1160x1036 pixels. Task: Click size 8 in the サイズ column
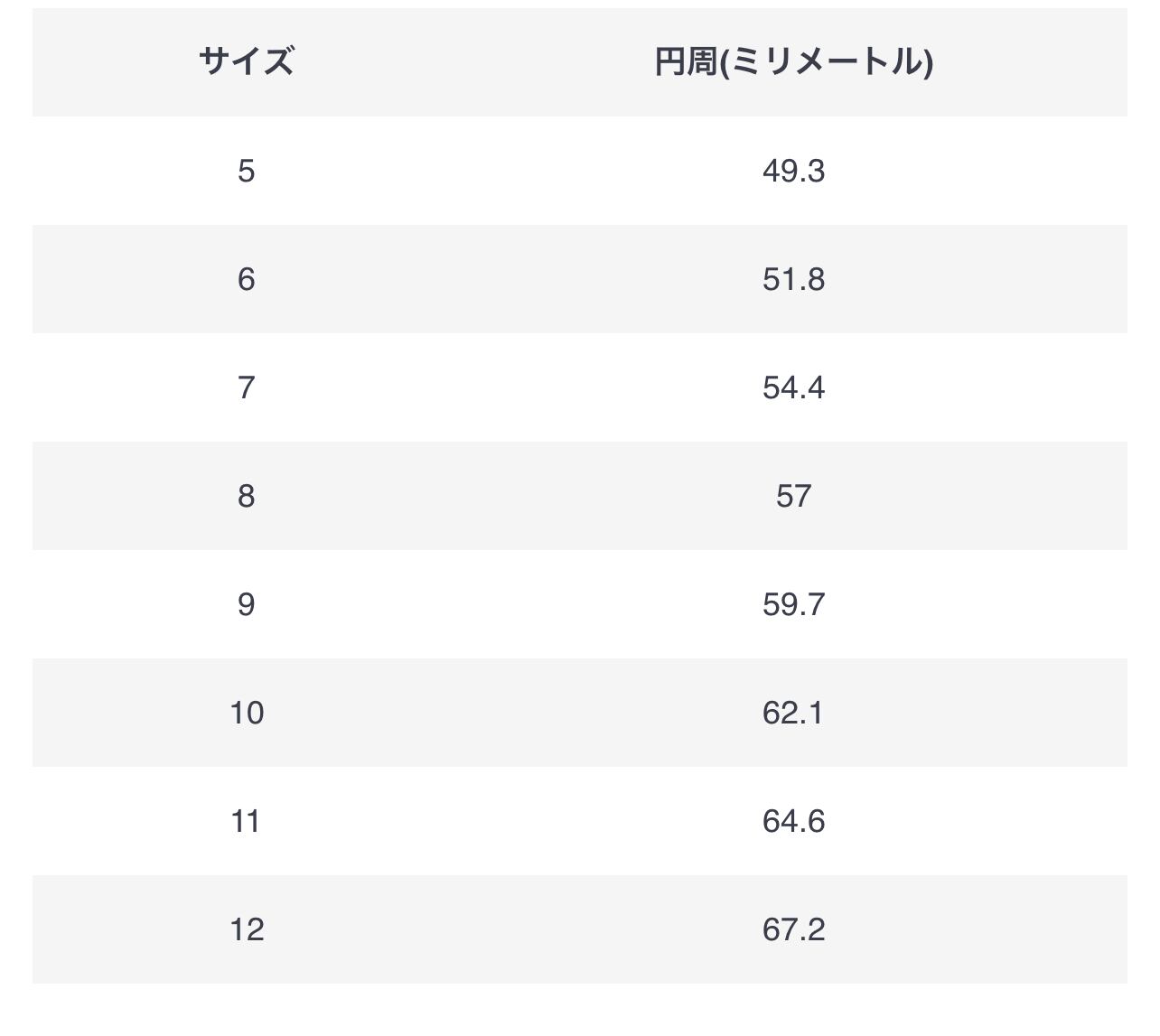(246, 496)
